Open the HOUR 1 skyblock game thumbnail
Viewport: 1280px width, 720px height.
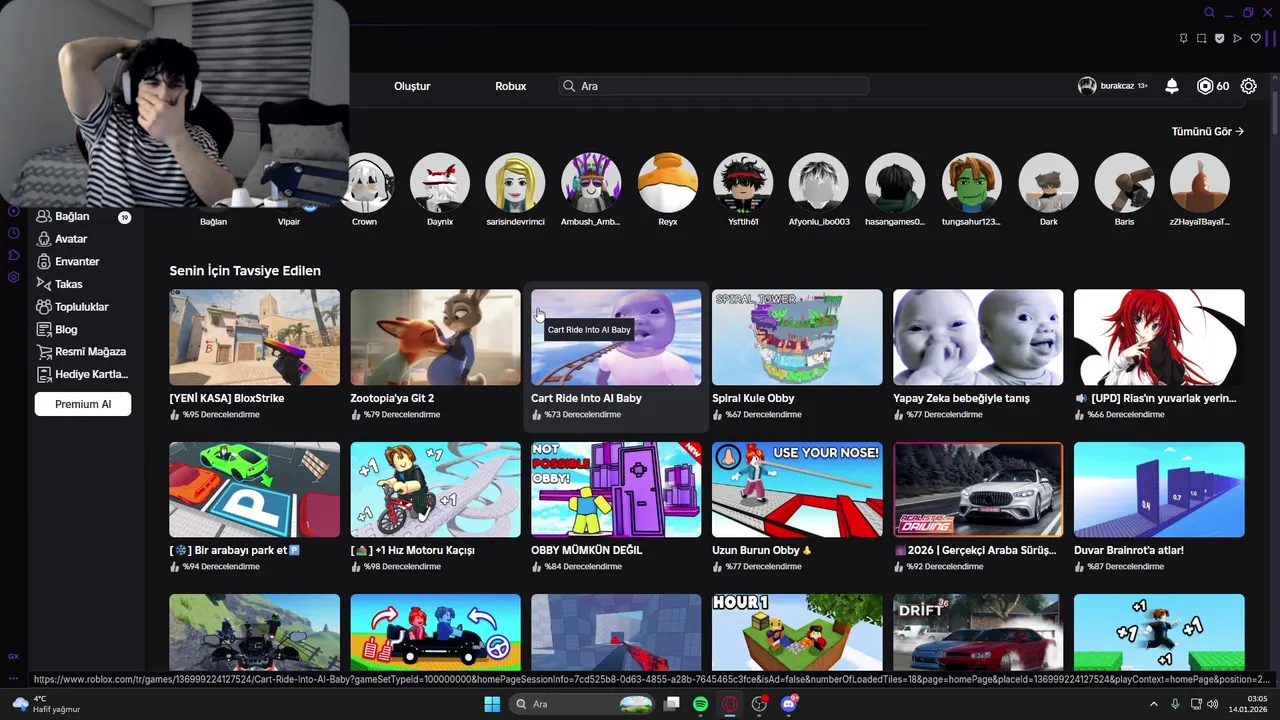797,632
